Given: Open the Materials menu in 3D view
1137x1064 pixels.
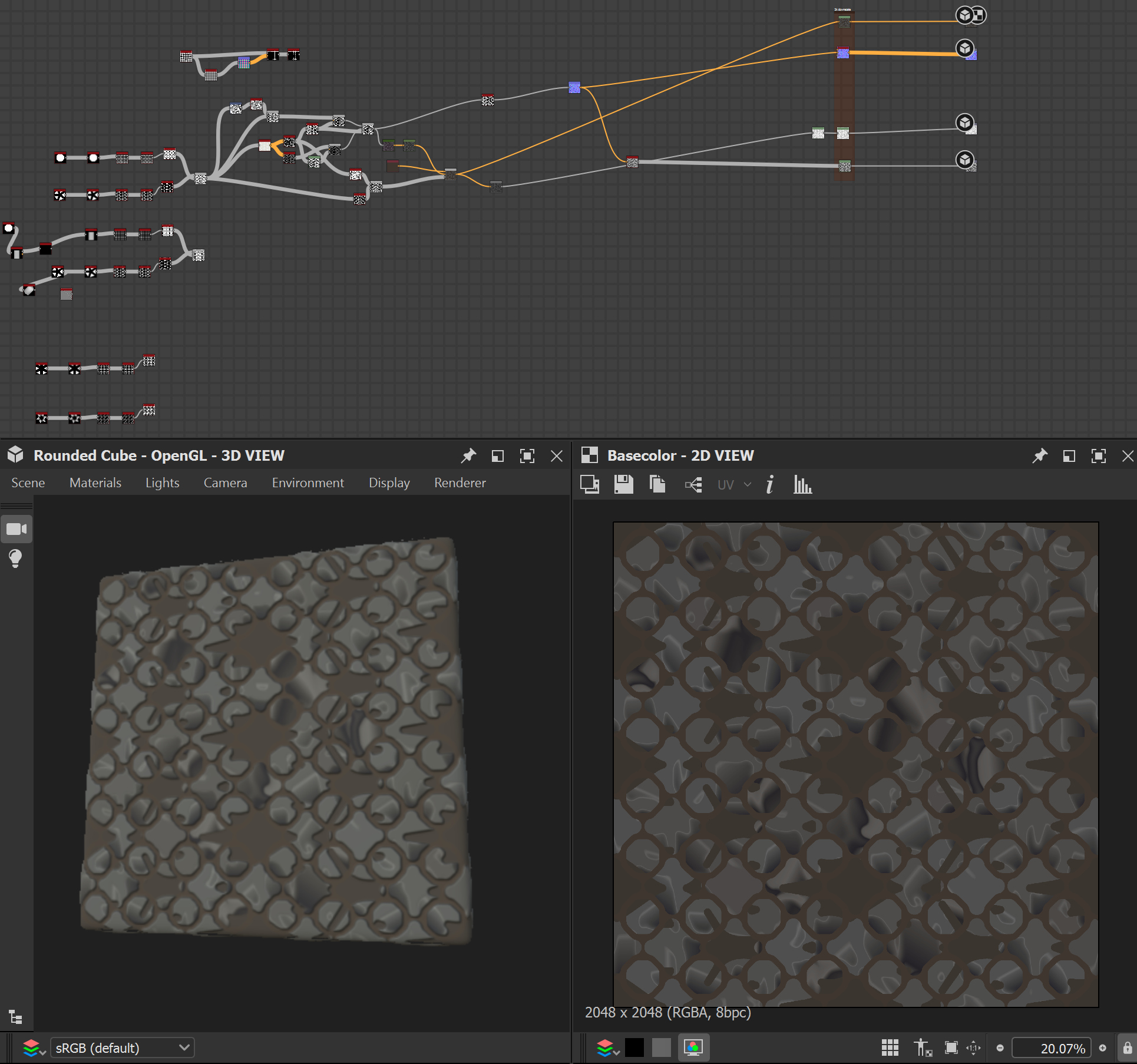Looking at the screenshot, I should point(95,483).
